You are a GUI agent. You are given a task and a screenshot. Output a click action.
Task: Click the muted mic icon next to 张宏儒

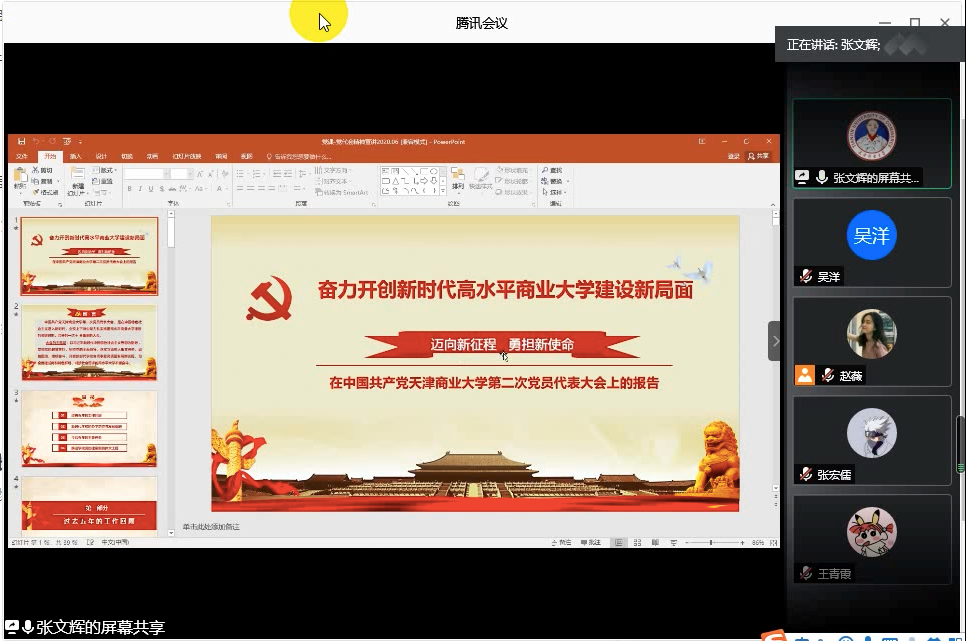point(805,474)
